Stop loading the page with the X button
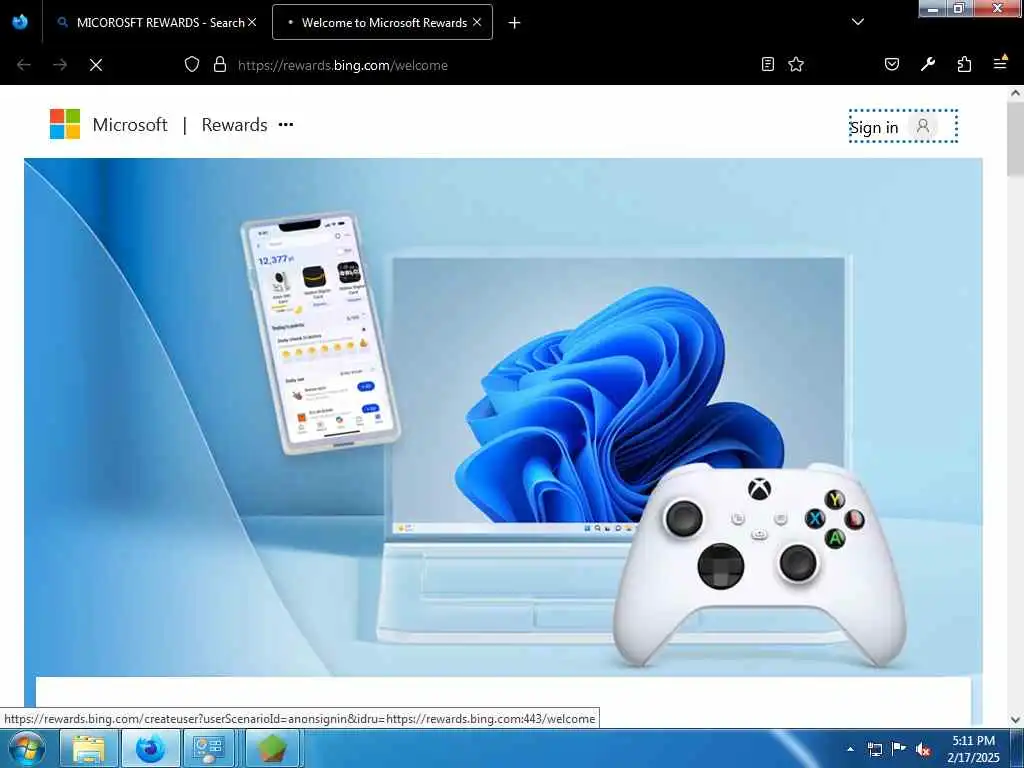This screenshot has height=768, width=1024. (x=96, y=65)
